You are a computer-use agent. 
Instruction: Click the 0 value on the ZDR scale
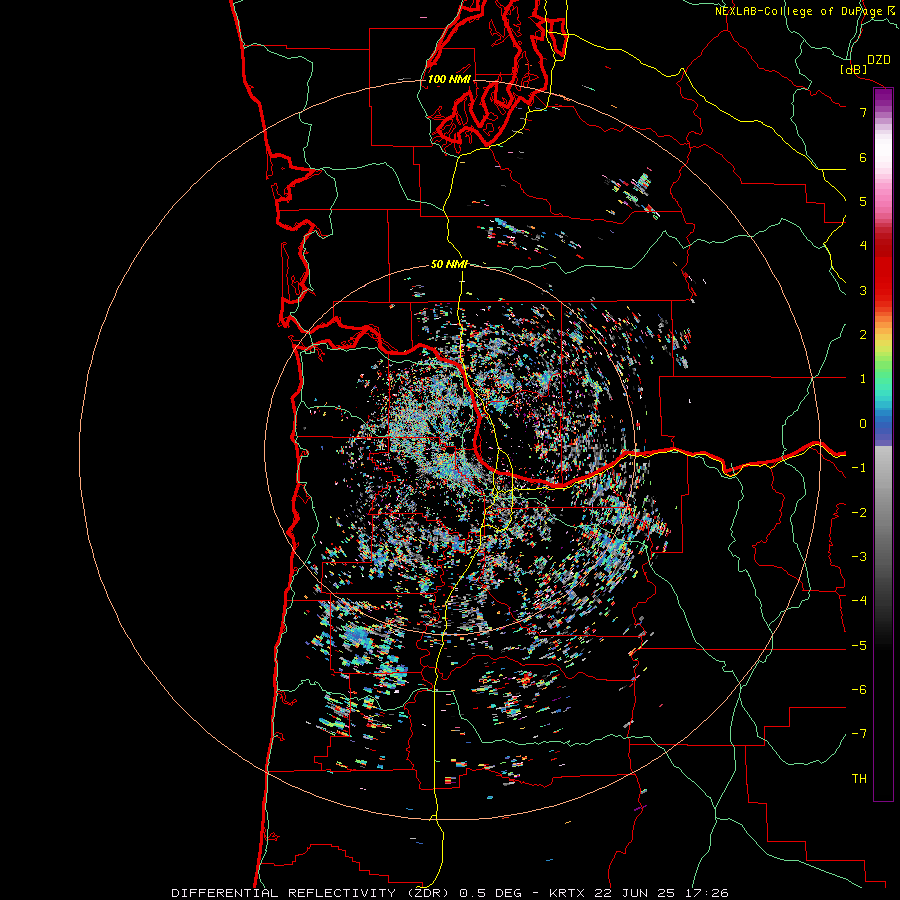tap(863, 424)
